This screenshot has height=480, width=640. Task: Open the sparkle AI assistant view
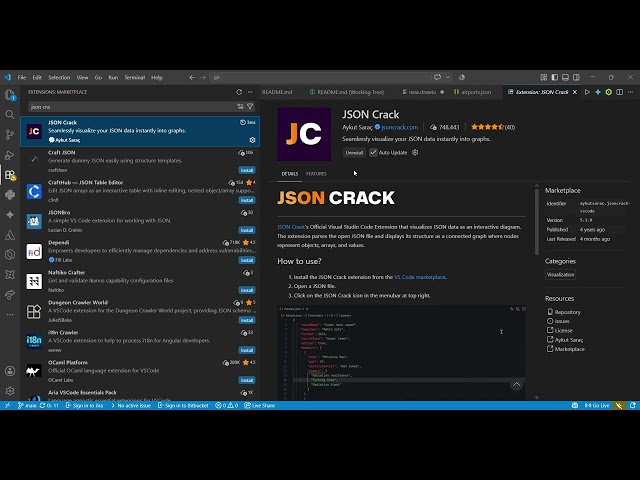pyautogui.click(x=10, y=215)
